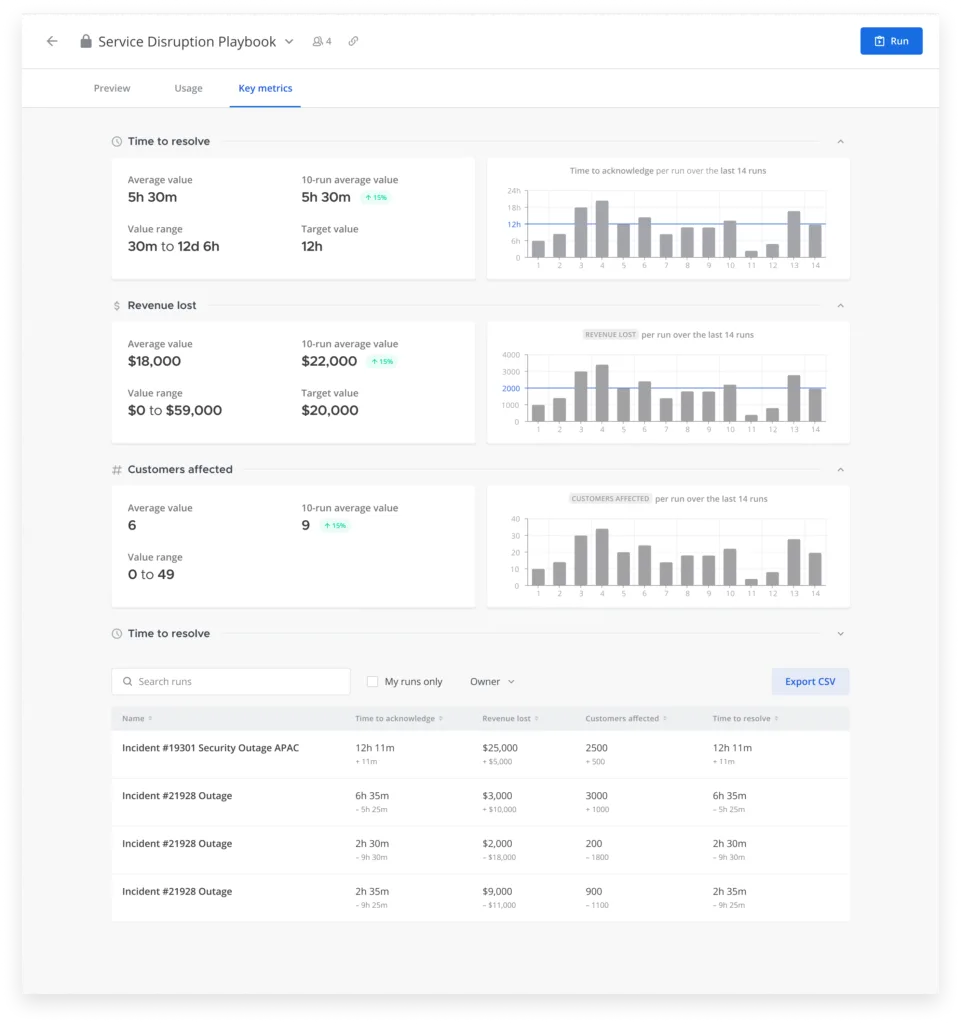Image resolution: width=961 pixels, height=1024 pixels.
Task: Open the members icon showing 4
Action: pyautogui.click(x=322, y=41)
